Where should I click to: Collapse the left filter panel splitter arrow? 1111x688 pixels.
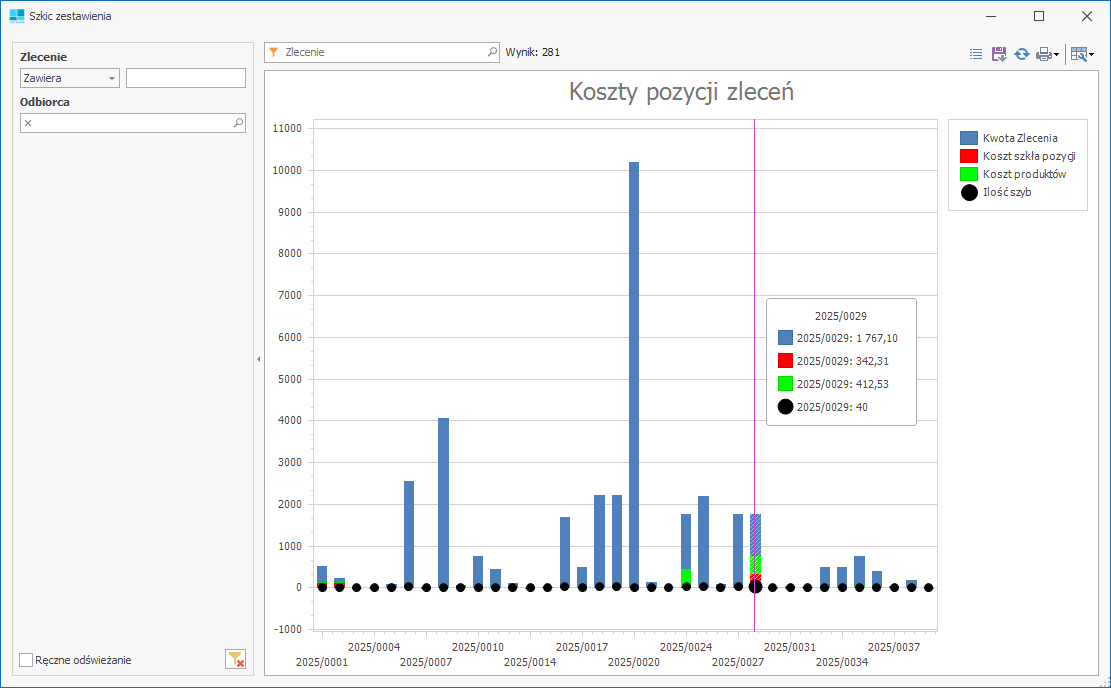coord(258,359)
